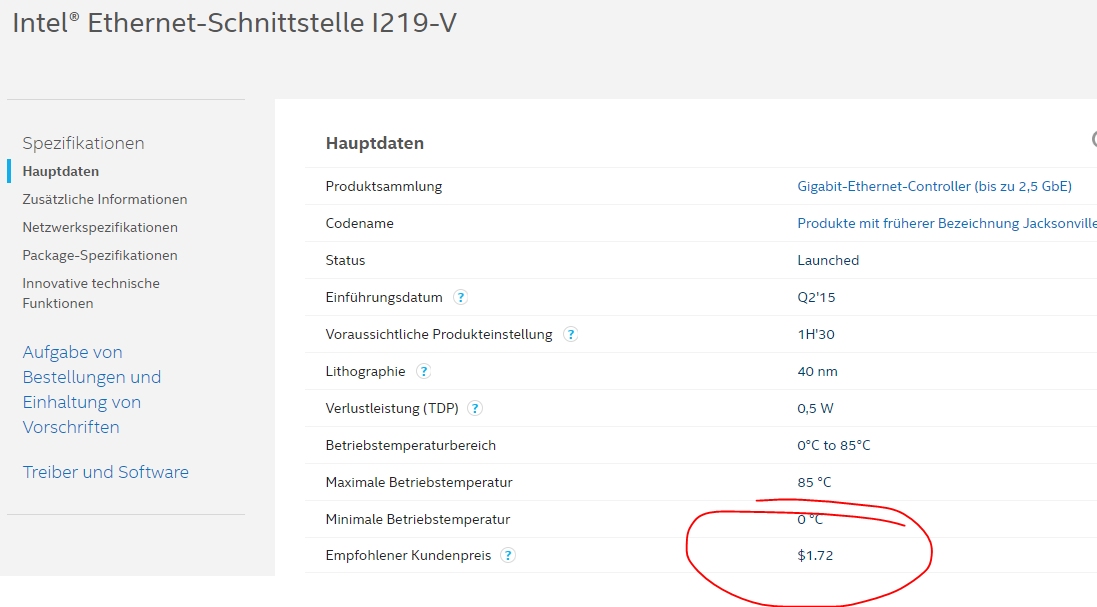Follow Gigabit-Ethernet-Controller (bis zu 2,5 GbE) link
The image size is (1097, 607).
click(x=935, y=186)
